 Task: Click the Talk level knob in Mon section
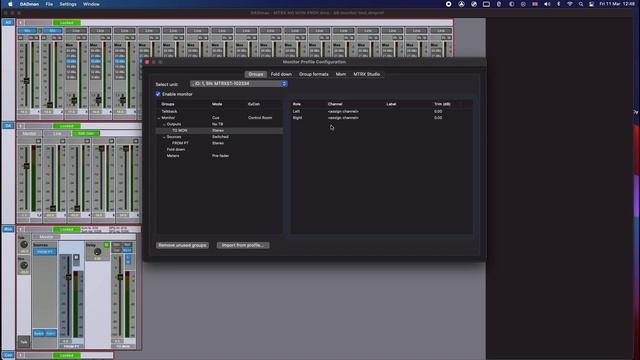click(x=24, y=244)
